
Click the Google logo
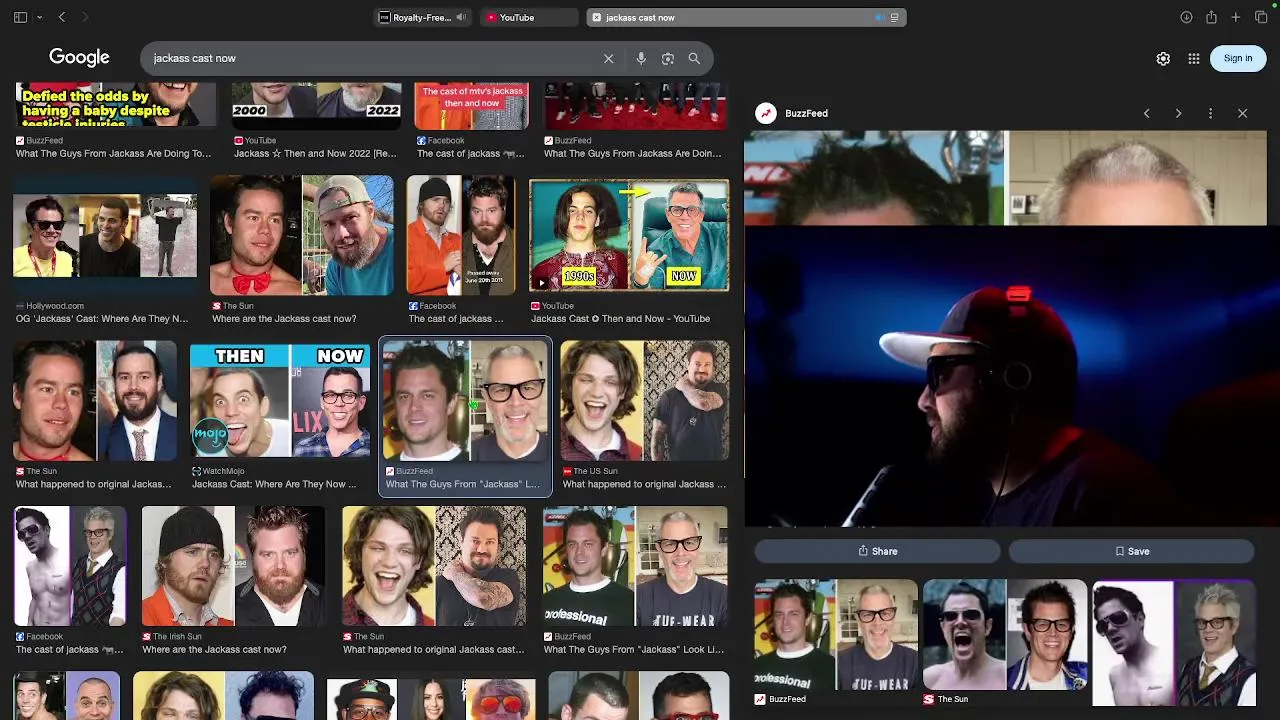click(79, 58)
